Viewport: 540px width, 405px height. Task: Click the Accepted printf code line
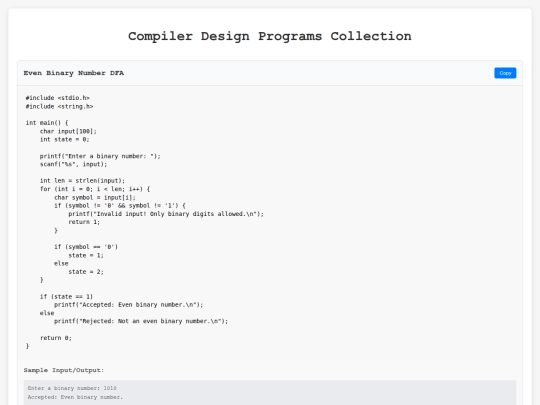point(128,305)
